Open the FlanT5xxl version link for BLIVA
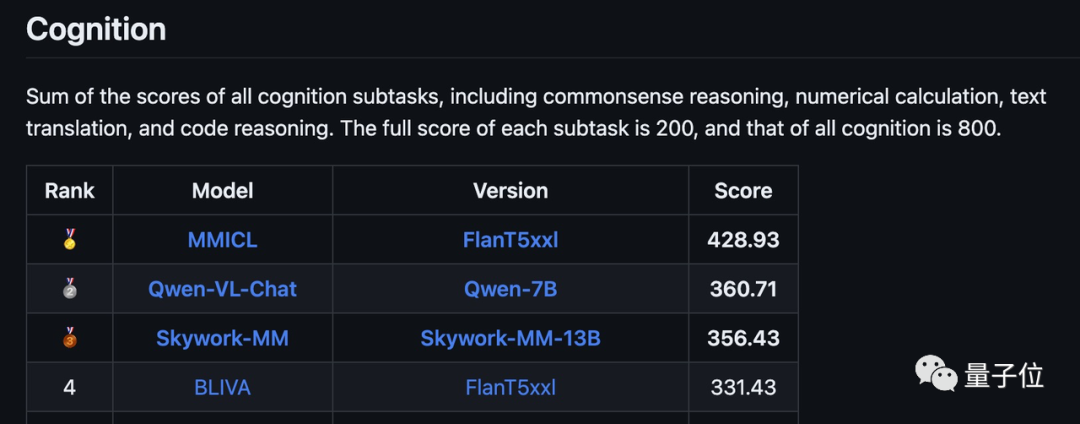This screenshot has height=424, width=1080. click(x=510, y=388)
